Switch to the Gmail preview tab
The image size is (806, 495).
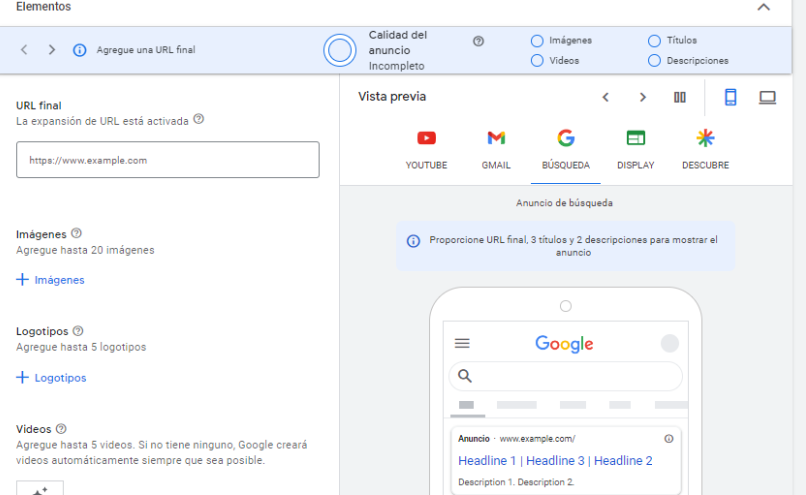[x=496, y=149]
